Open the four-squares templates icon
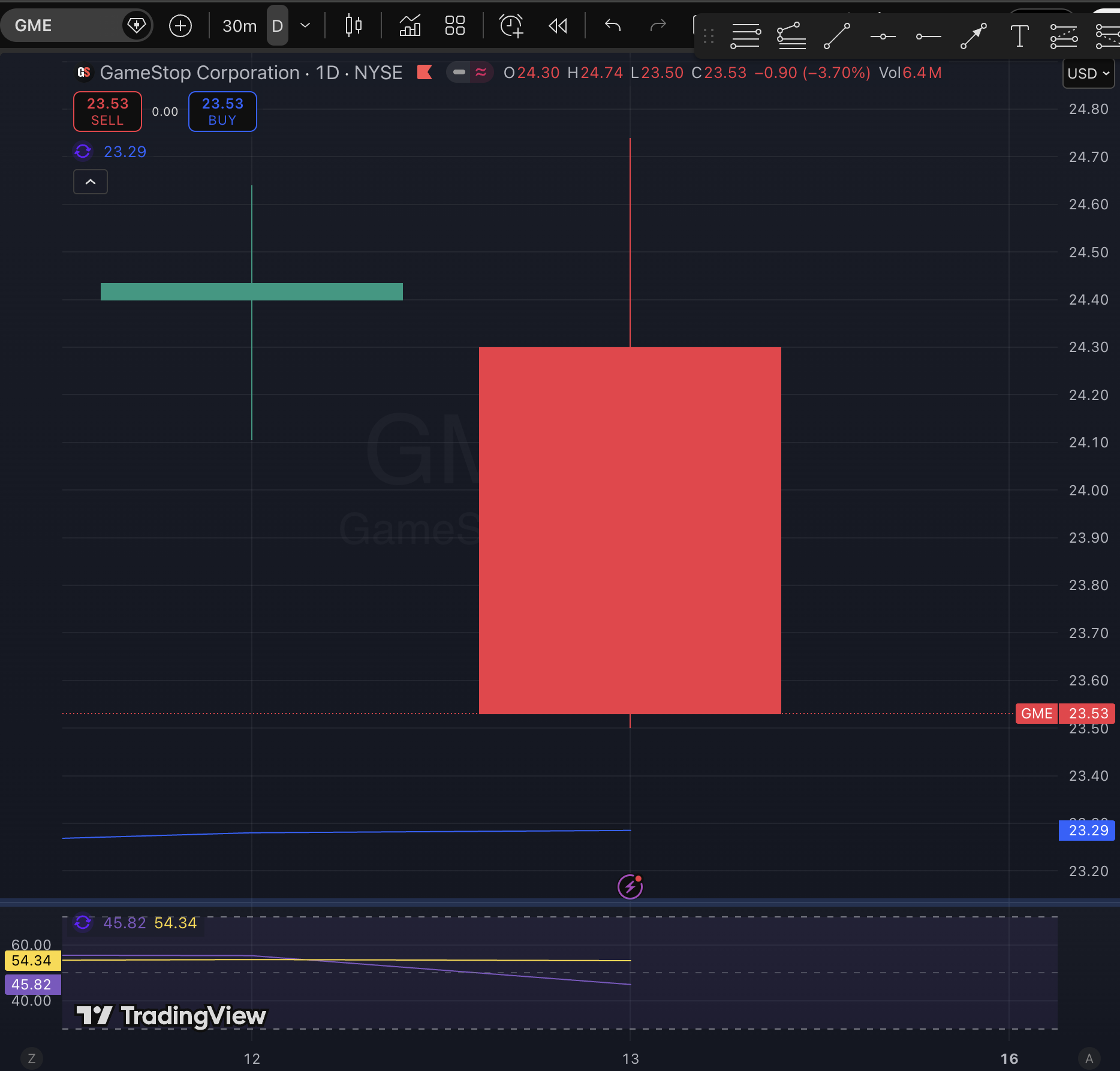Image resolution: width=1120 pixels, height=1071 pixels. (455, 26)
